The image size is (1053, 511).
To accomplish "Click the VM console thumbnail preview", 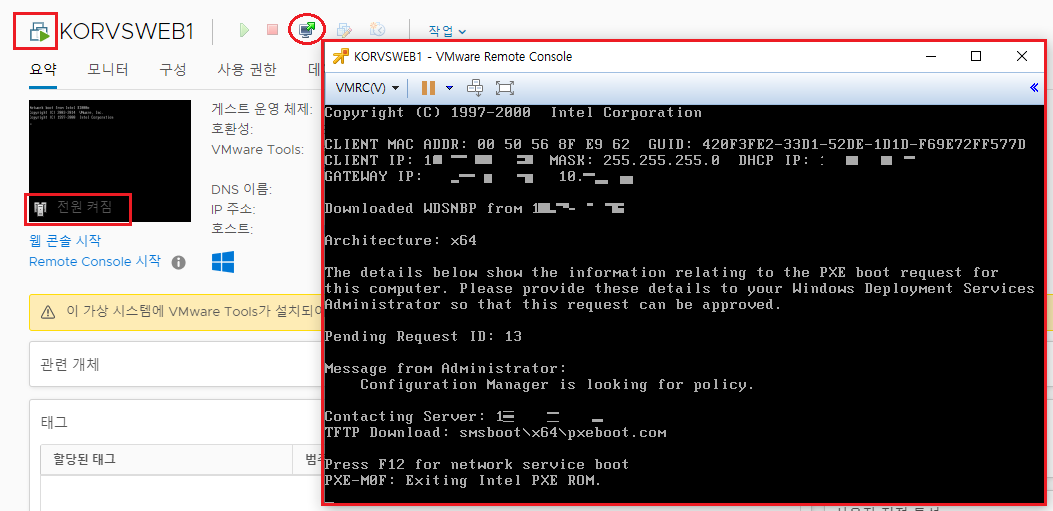I will [x=110, y=161].
